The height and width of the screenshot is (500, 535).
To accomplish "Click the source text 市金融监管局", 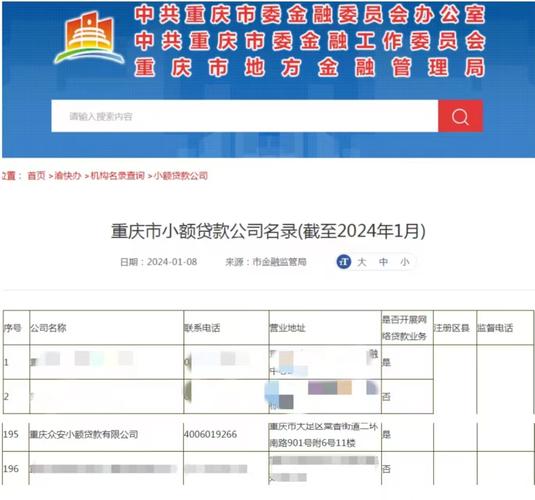I will pos(279,262).
